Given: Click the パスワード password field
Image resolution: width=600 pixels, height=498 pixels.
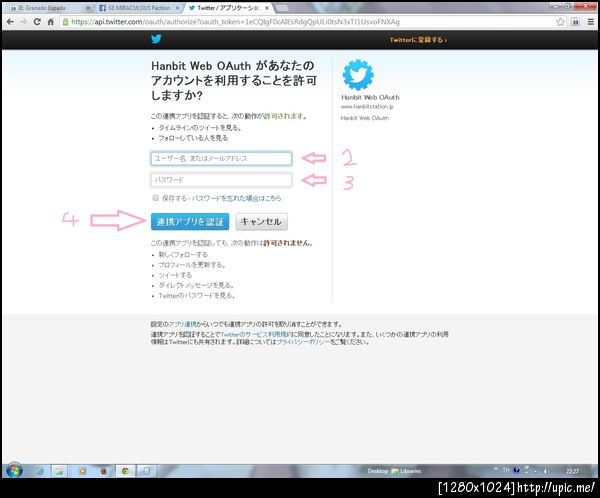Looking at the screenshot, I should tap(221, 180).
